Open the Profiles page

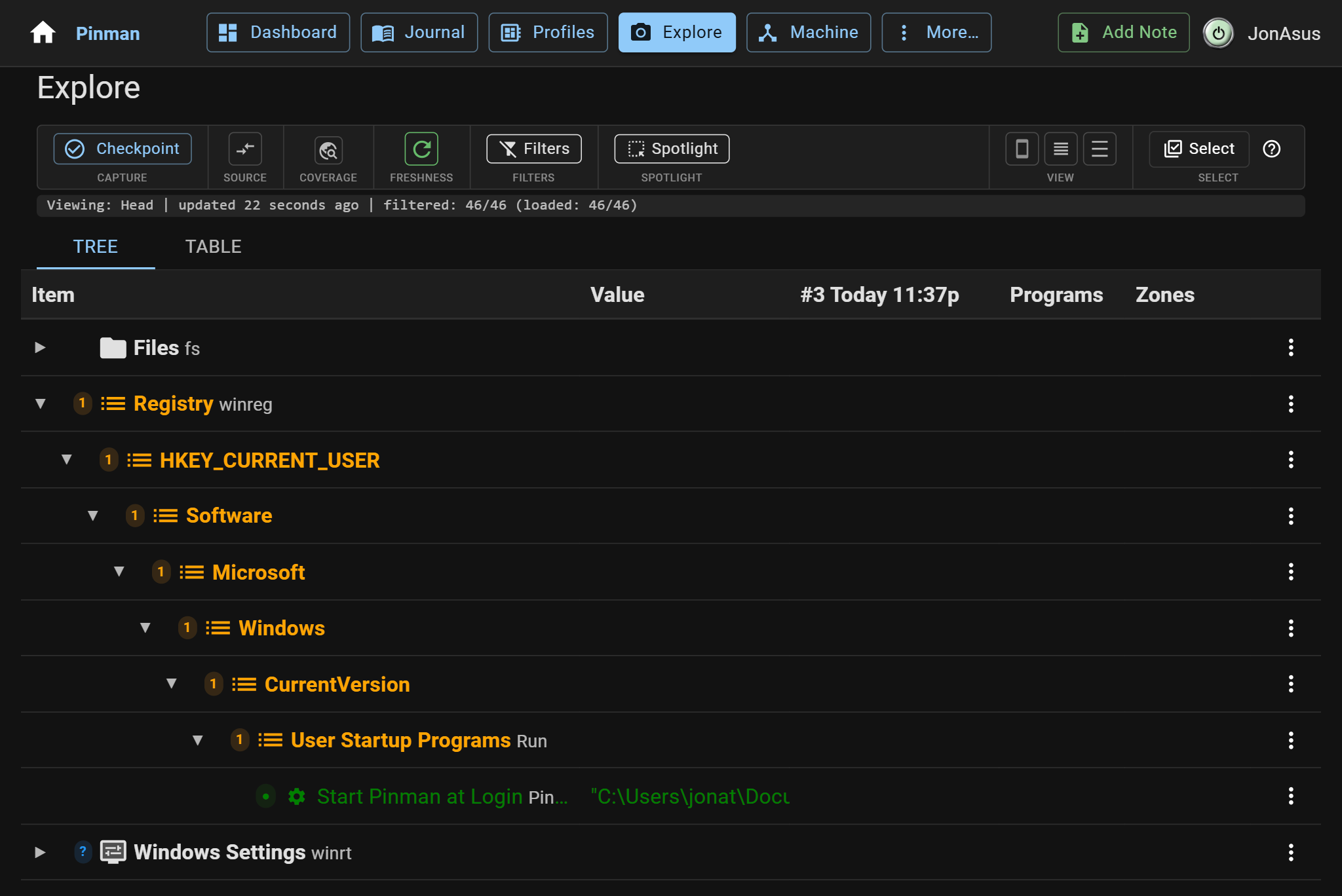pos(548,32)
